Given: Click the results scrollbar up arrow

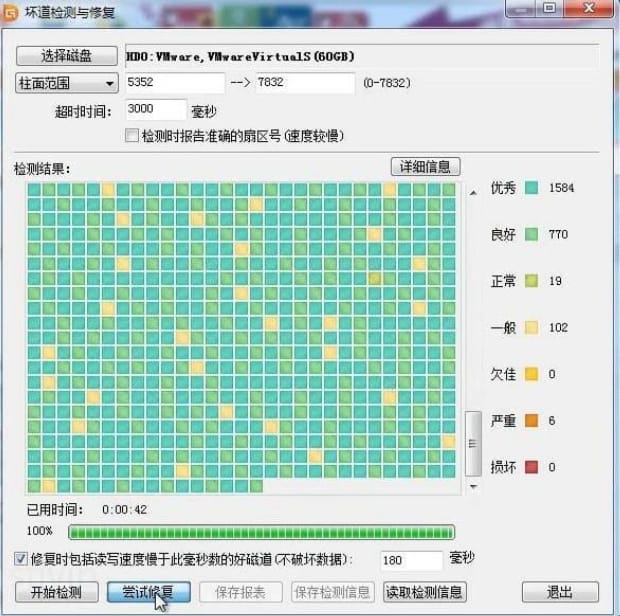Looking at the screenshot, I should (x=473, y=192).
